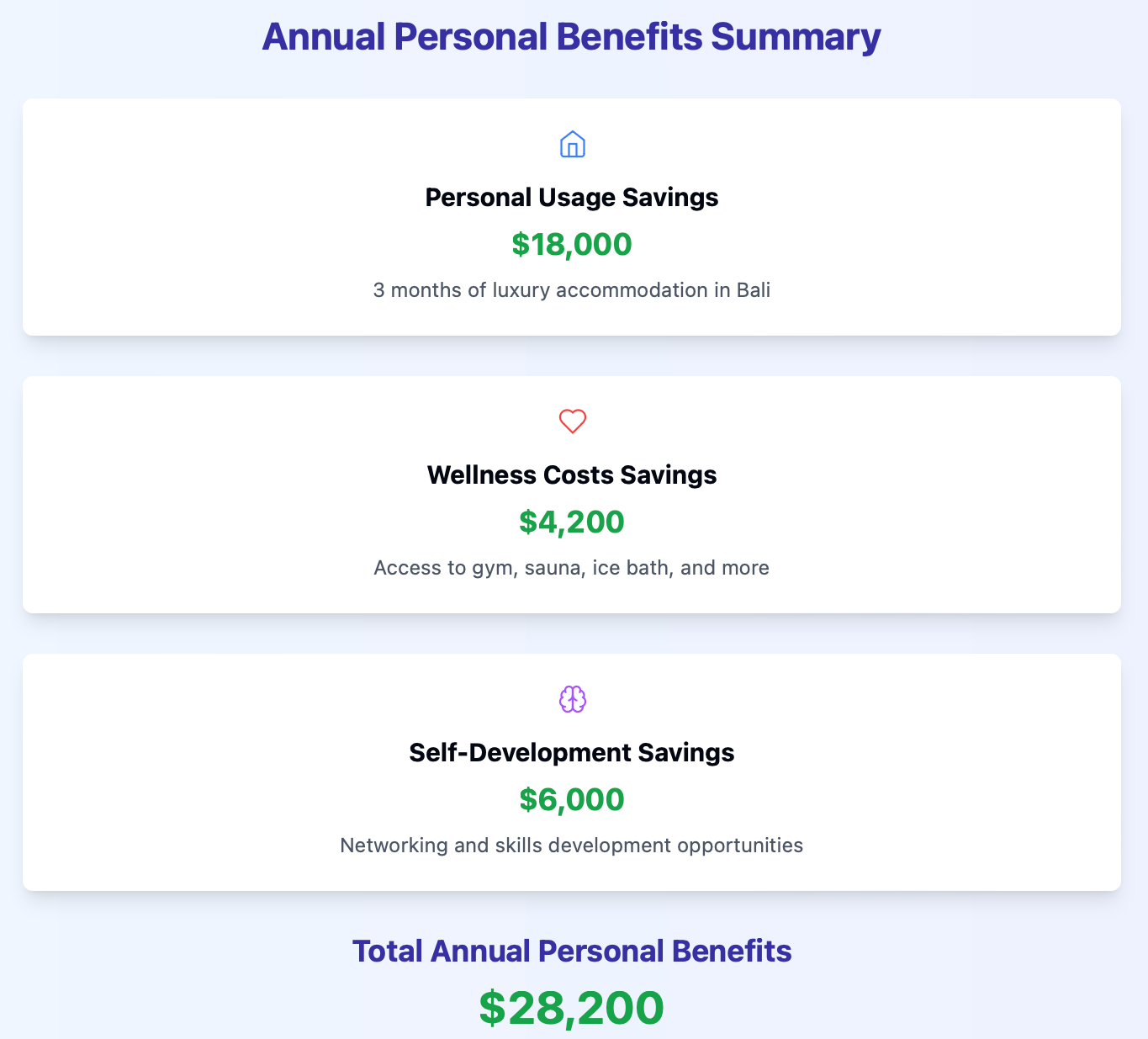Click the word Bali in description
Screen dimensions: 1148x1039
[754, 290]
